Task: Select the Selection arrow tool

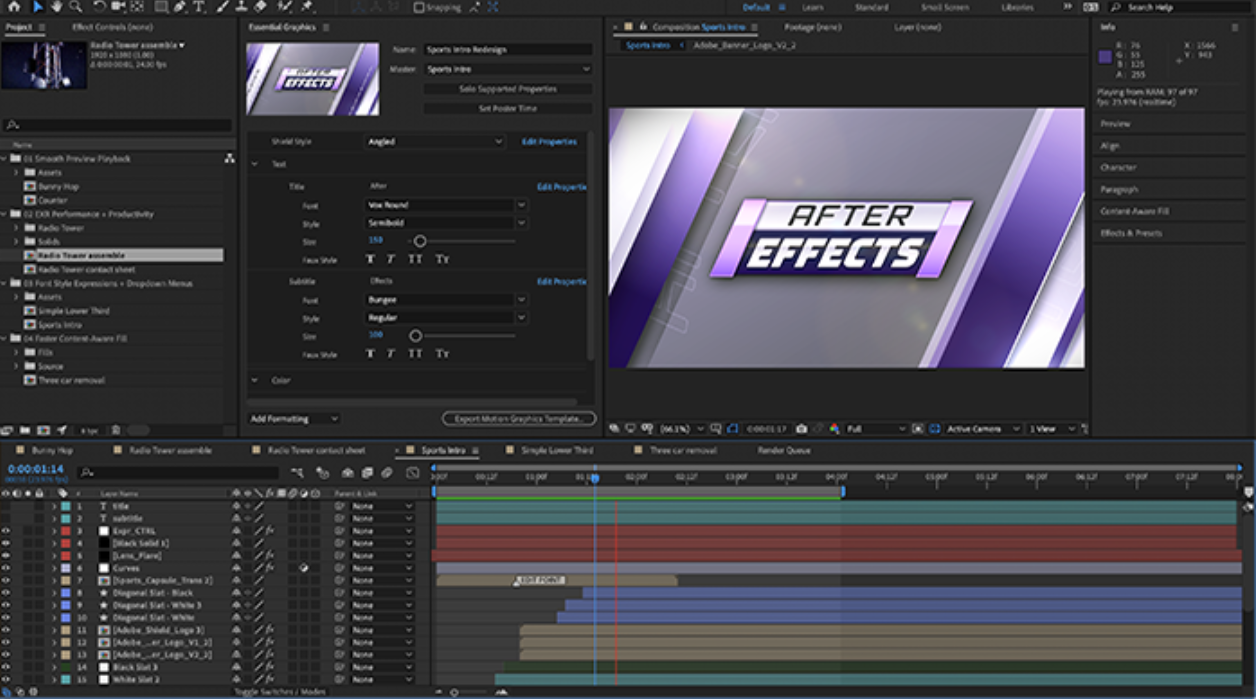Action: click(38, 7)
